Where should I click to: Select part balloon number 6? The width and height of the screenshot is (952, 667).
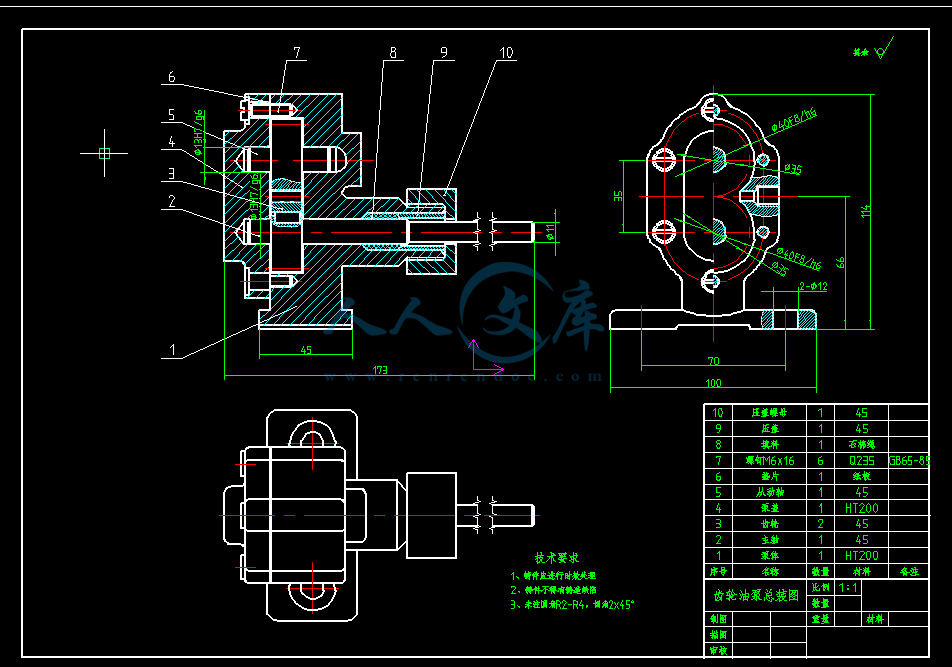click(172, 77)
